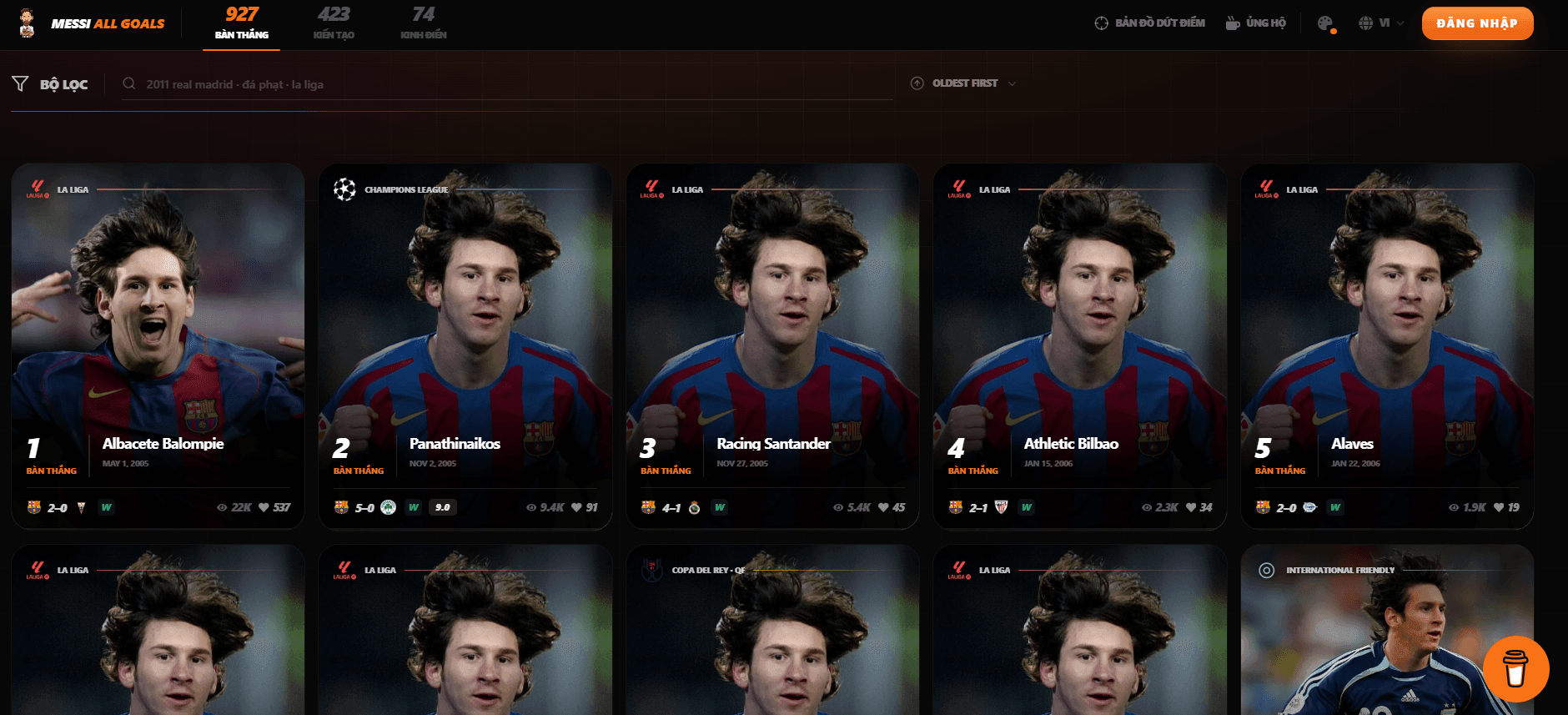Image resolution: width=1568 pixels, height=715 pixels.
Task: Switch to the 423 Kiến Tạo tab
Action: click(x=334, y=23)
